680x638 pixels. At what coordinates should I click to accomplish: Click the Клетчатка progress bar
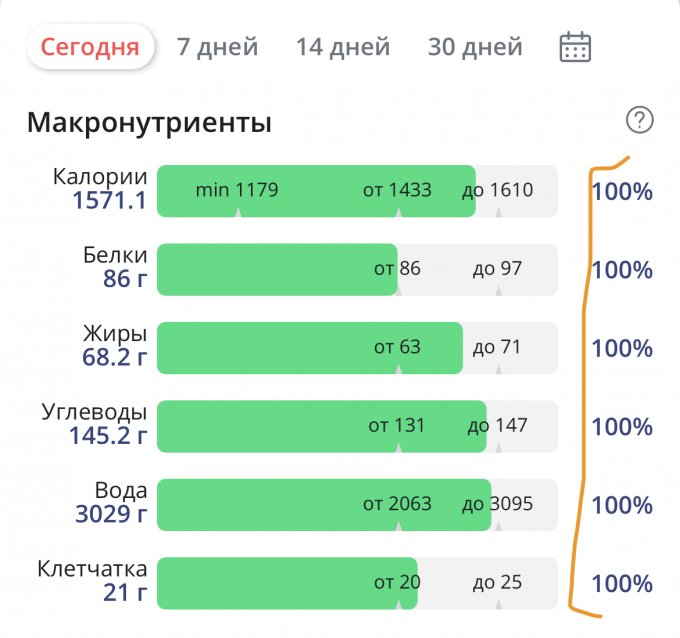click(x=357, y=583)
